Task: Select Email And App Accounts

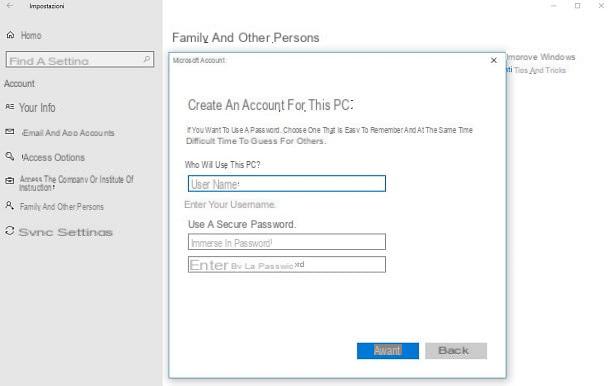Action: coord(68,133)
